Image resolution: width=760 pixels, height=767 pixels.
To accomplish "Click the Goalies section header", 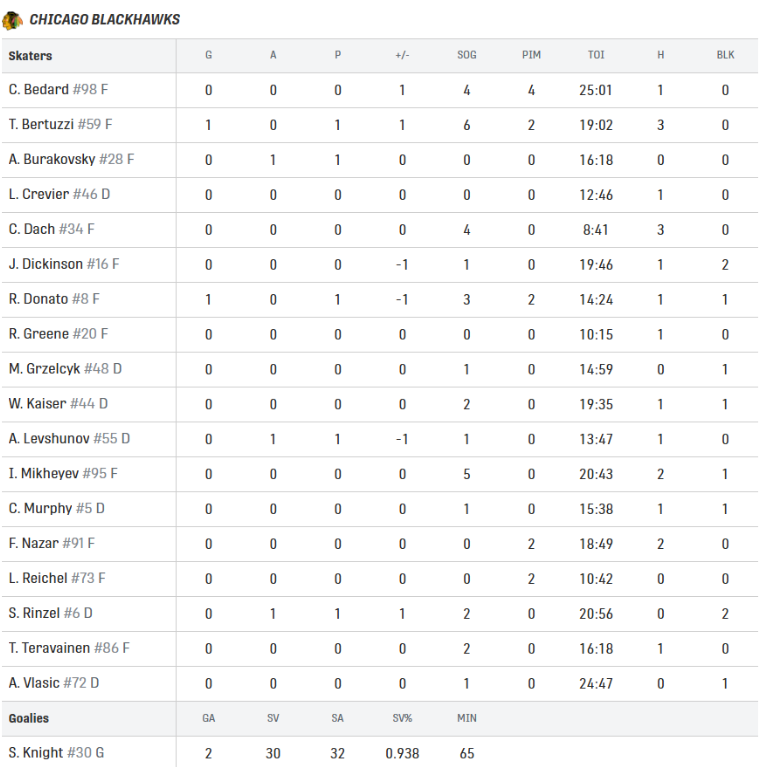I will point(29,719).
